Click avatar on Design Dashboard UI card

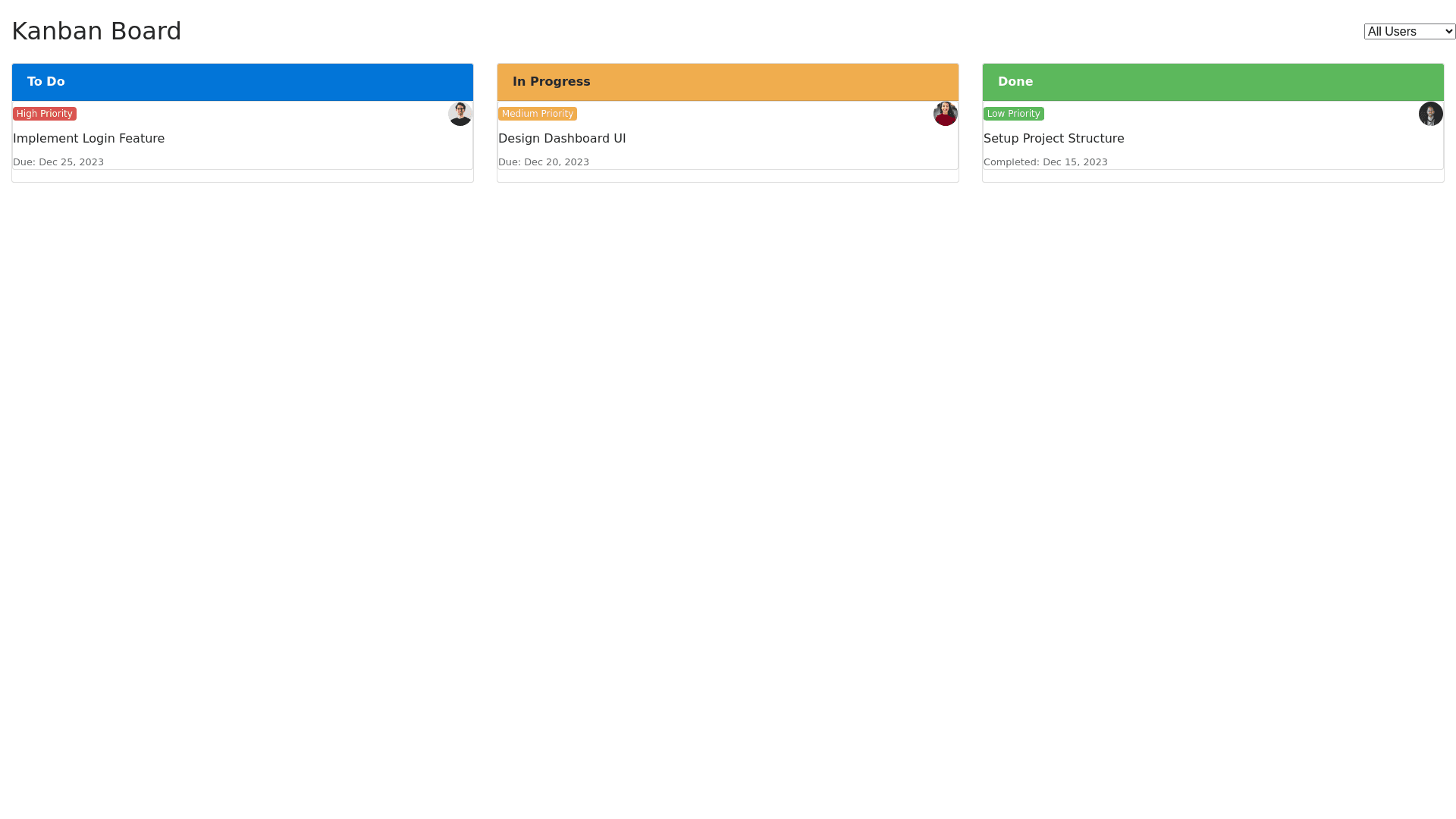(945, 114)
